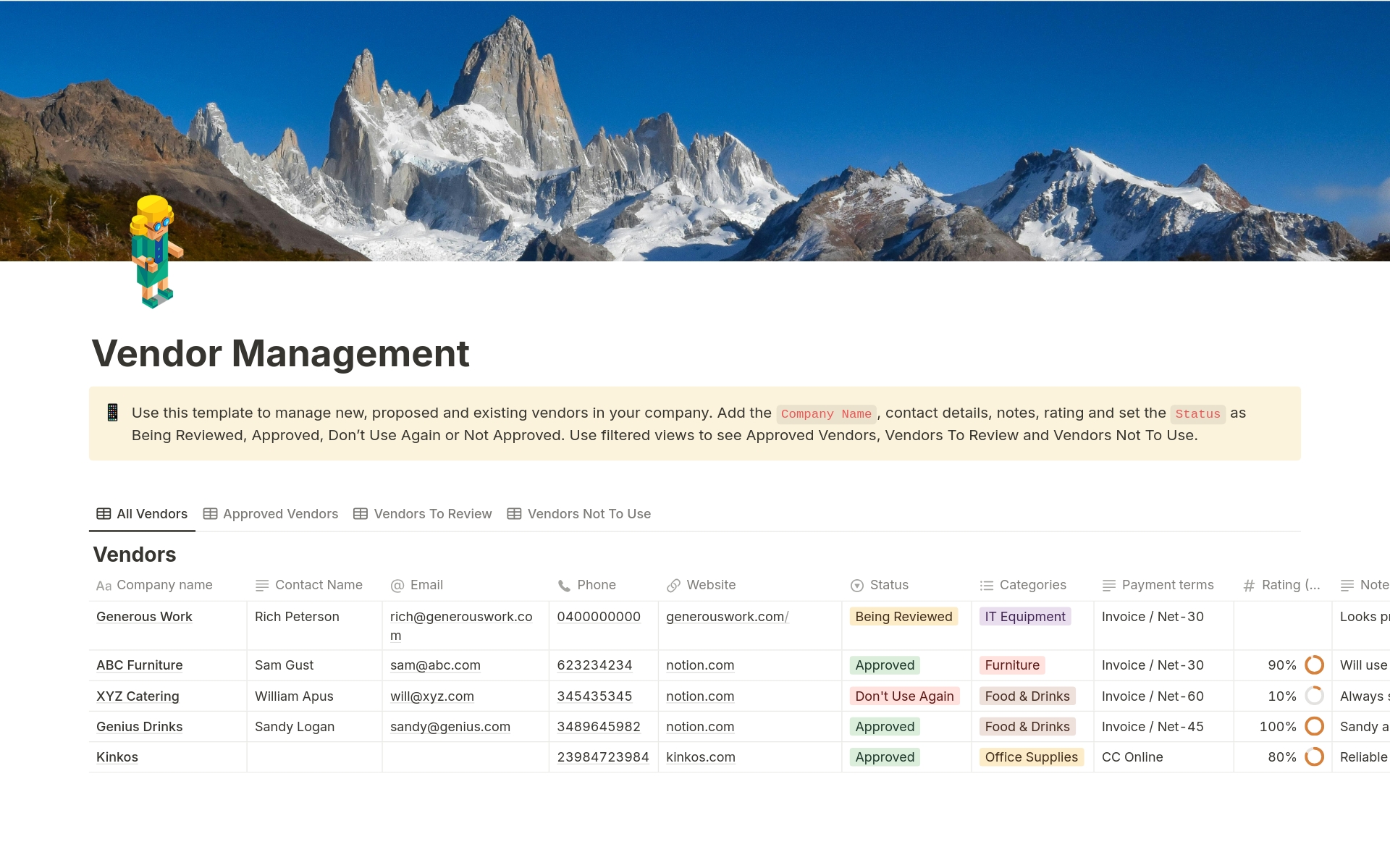This screenshot has height=868, width=1390.
Task: Click the 100% rating ring for Genius Drinks
Action: pos(1315,726)
